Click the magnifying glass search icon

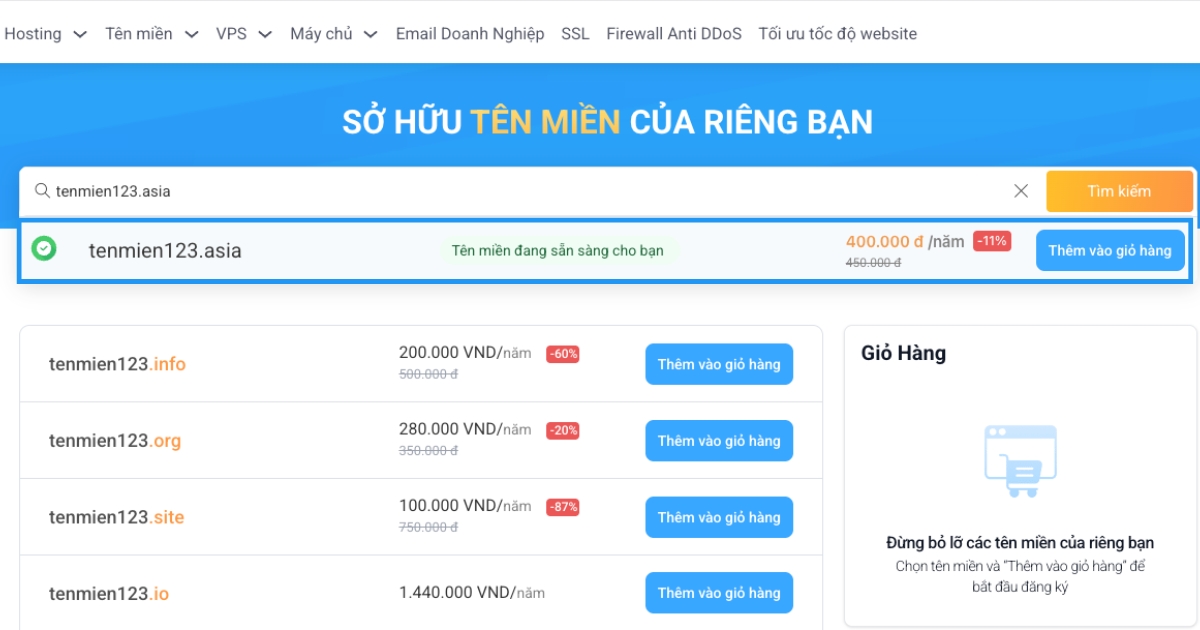tap(41, 190)
